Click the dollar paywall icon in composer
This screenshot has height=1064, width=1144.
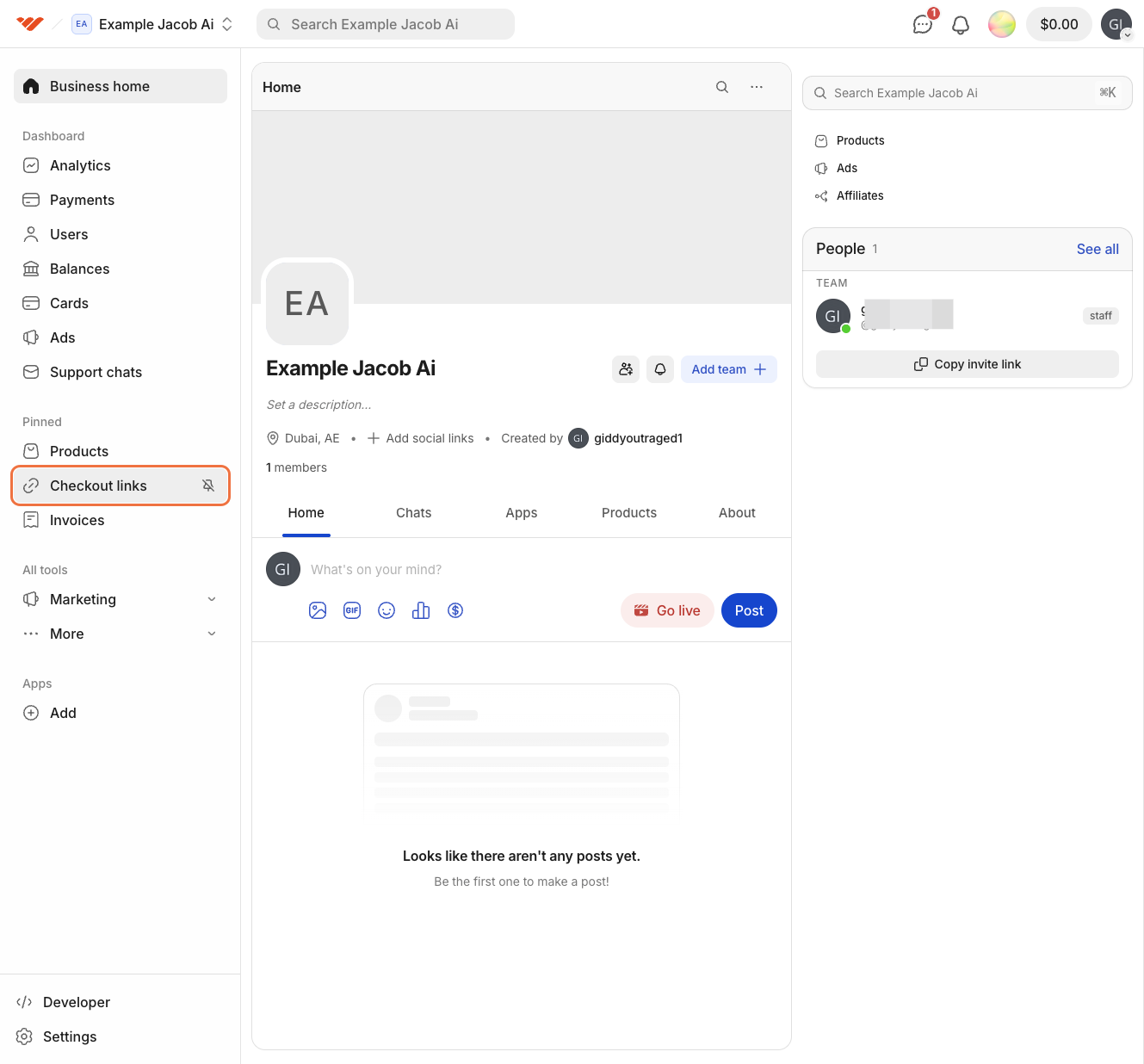(x=455, y=610)
